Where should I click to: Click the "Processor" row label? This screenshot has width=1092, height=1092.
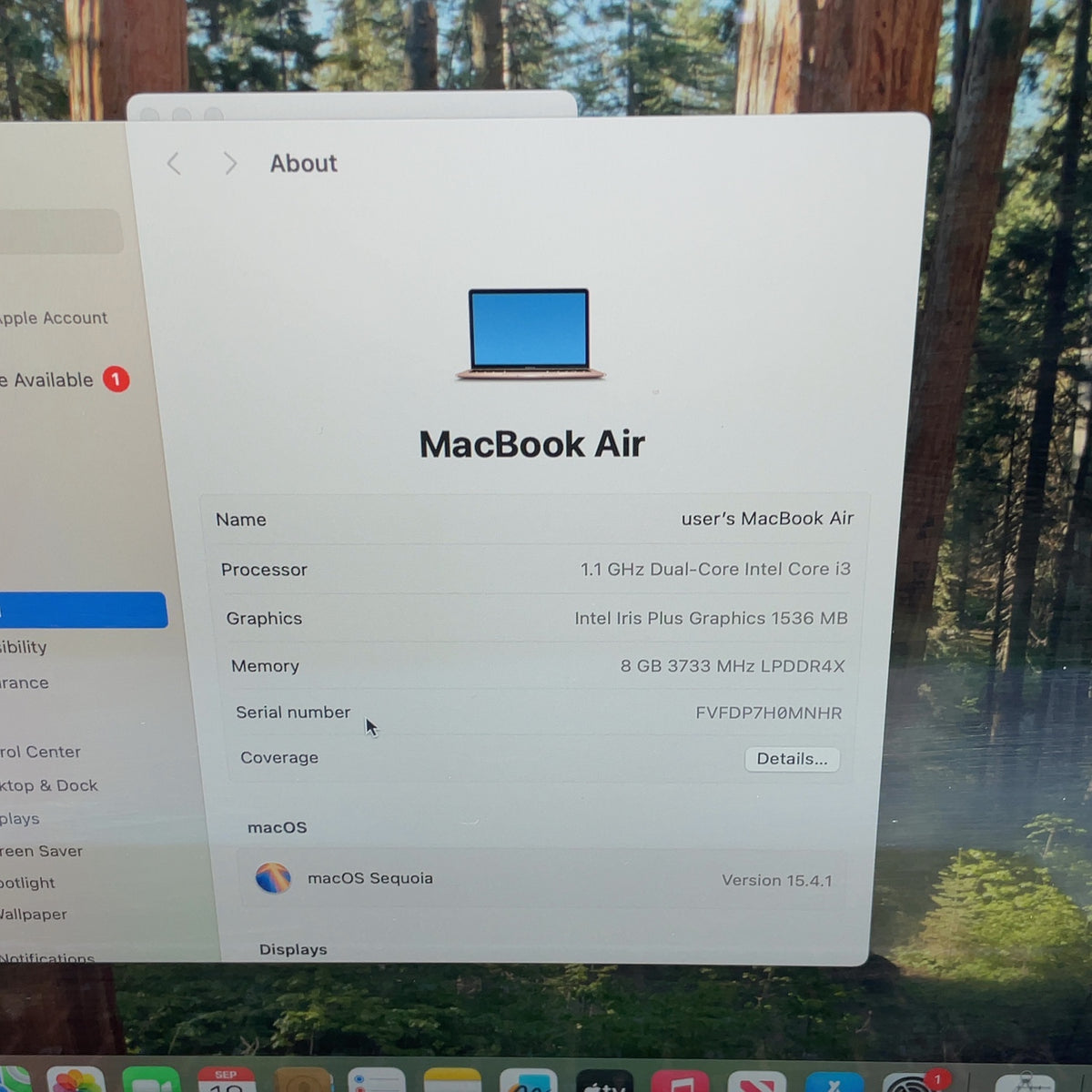264,570
